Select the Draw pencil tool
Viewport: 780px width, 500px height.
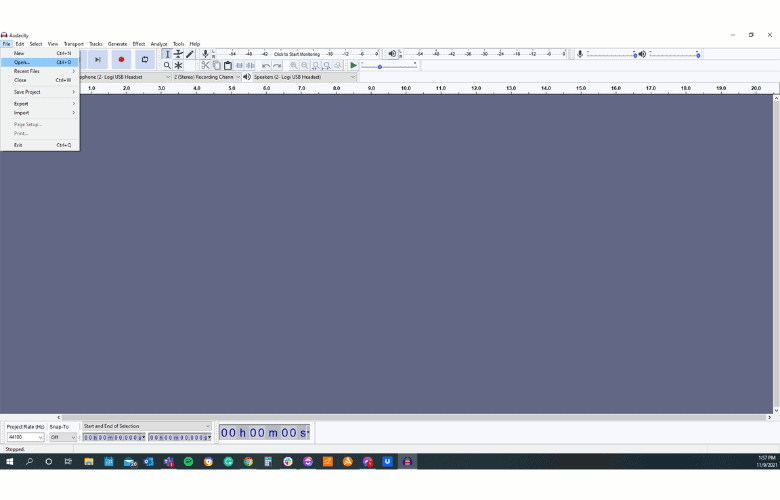189,54
